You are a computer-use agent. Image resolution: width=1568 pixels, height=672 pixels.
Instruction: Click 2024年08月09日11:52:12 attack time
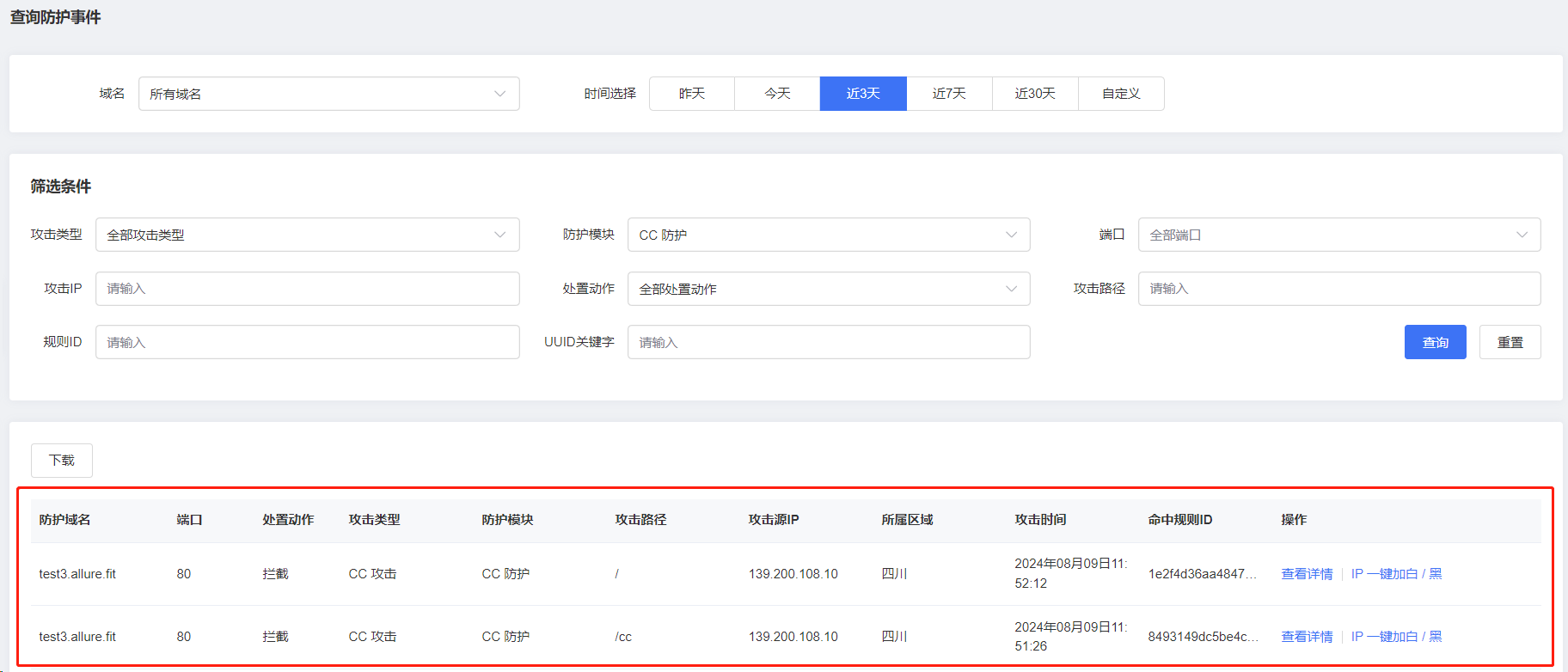click(1070, 573)
